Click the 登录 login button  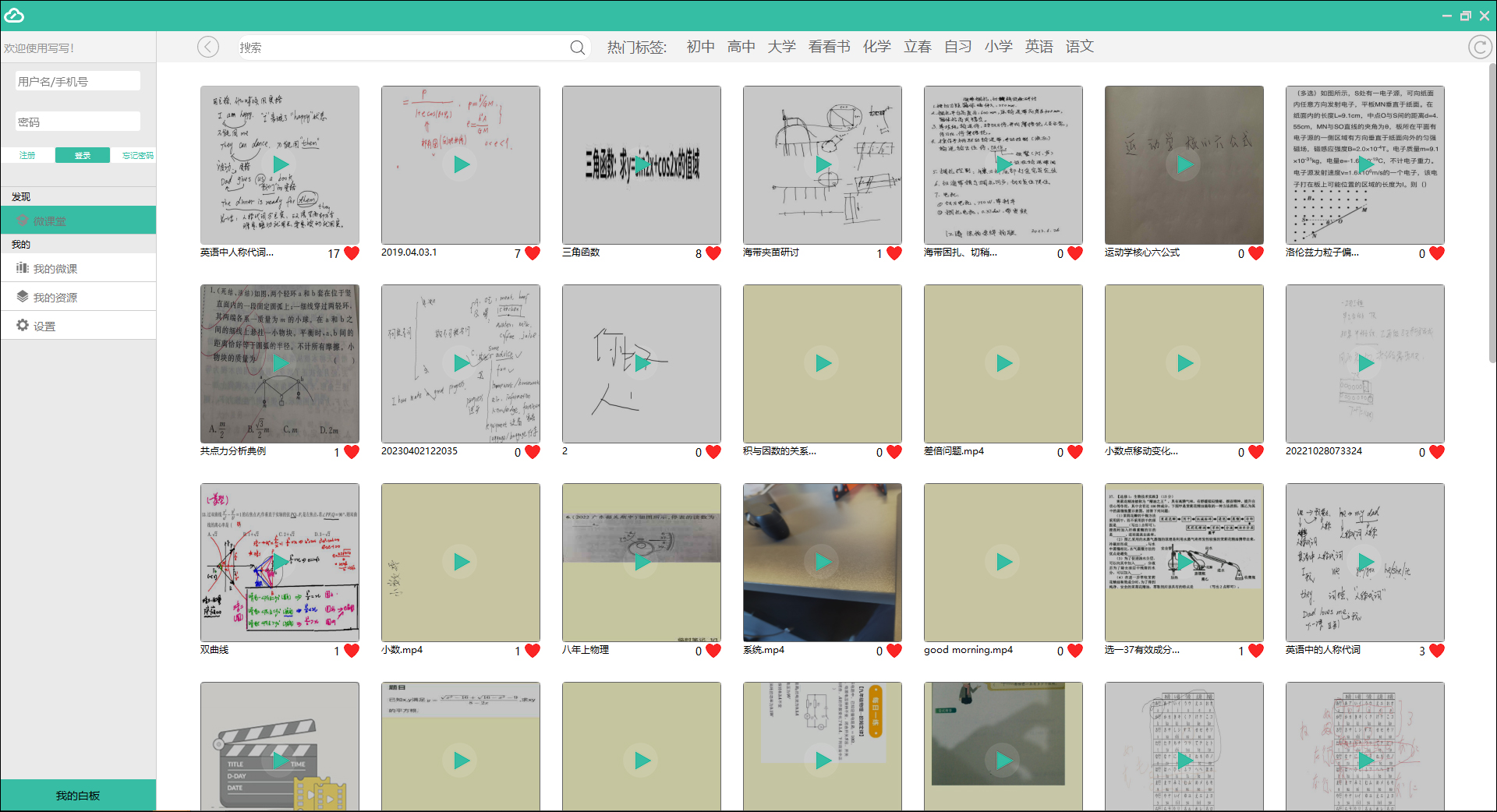tap(83, 155)
